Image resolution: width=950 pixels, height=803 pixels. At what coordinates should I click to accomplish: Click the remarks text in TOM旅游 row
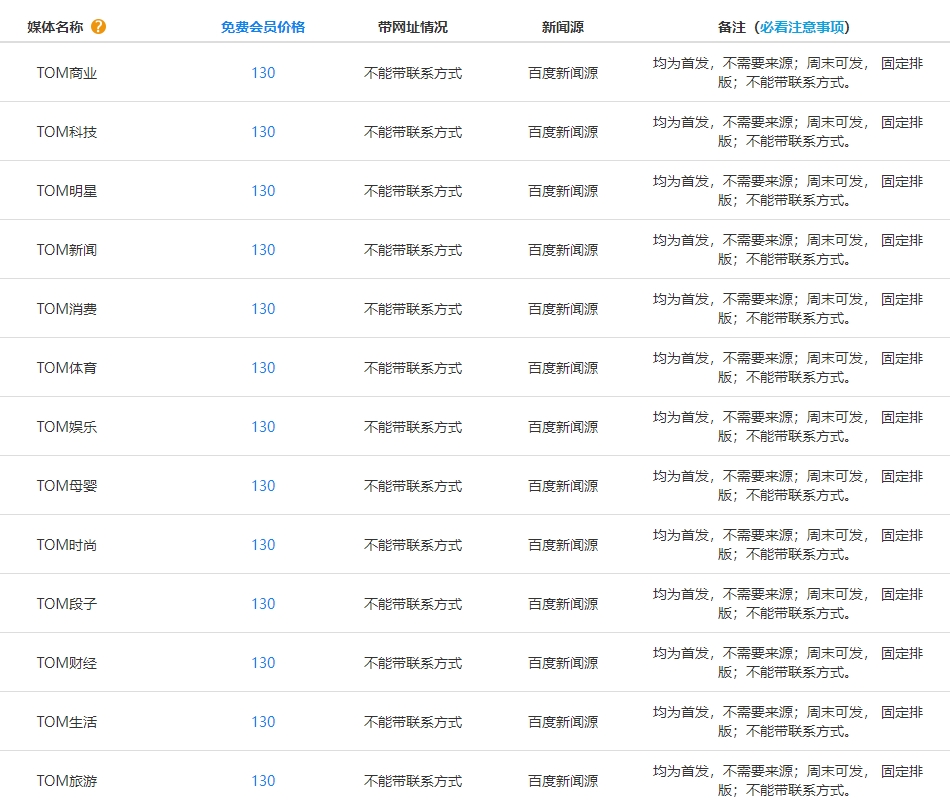coord(788,781)
